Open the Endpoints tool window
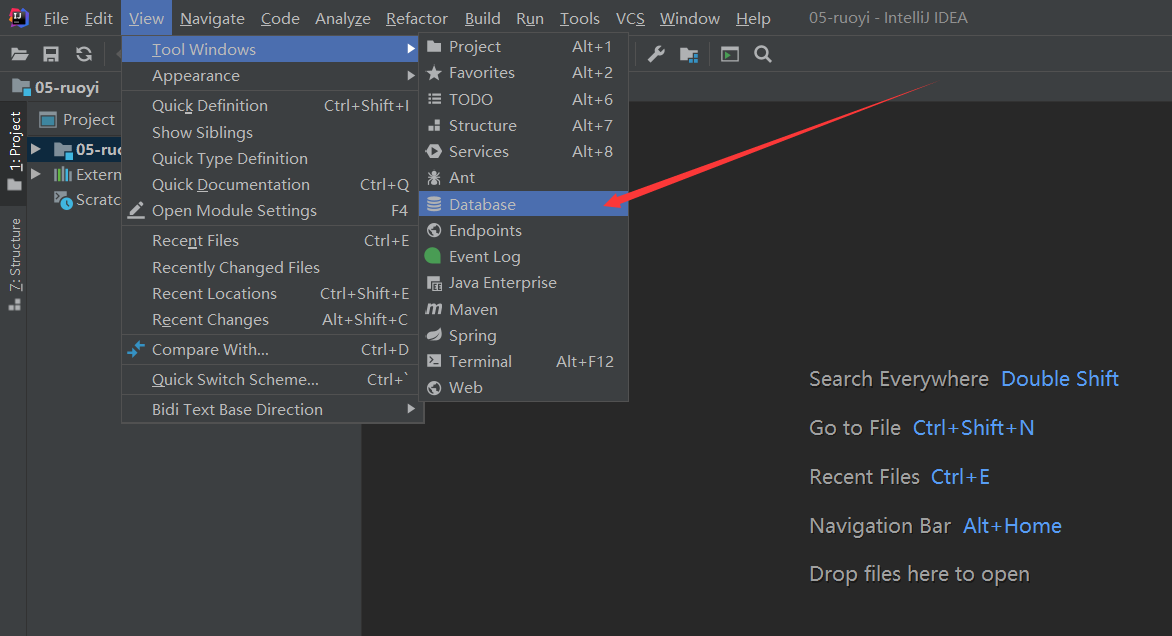Screen dimensions: 1172x636 click(x=523, y=230)
